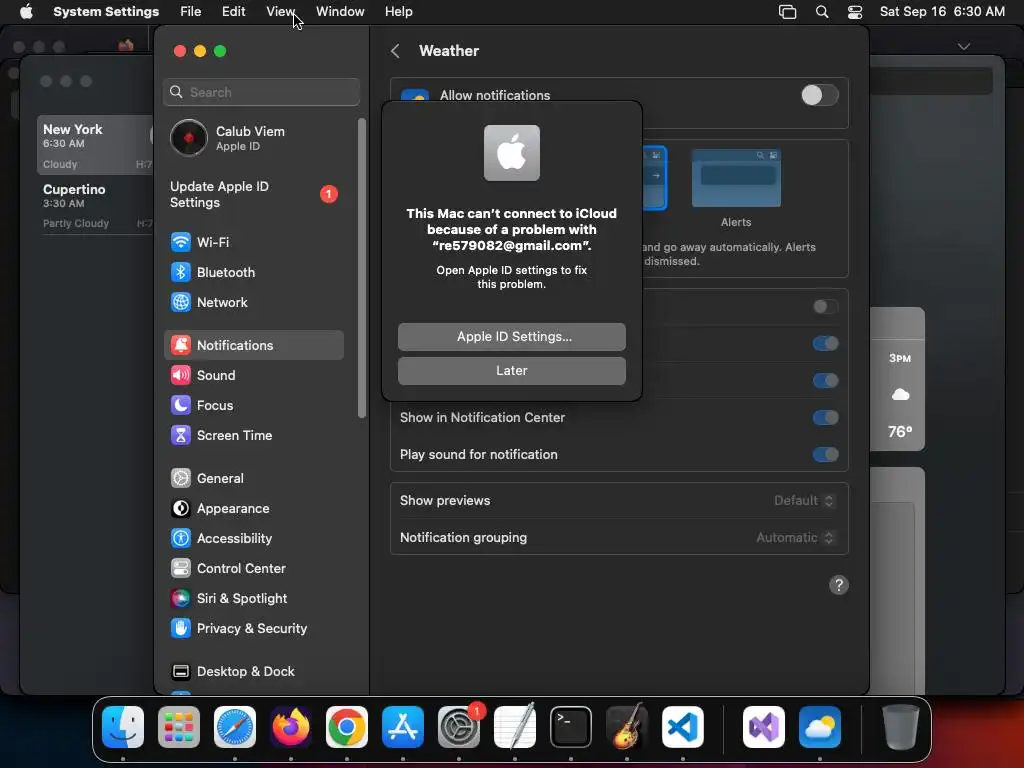Open Spotlight search in menu bar
The width and height of the screenshot is (1024, 768).
click(x=822, y=12)
